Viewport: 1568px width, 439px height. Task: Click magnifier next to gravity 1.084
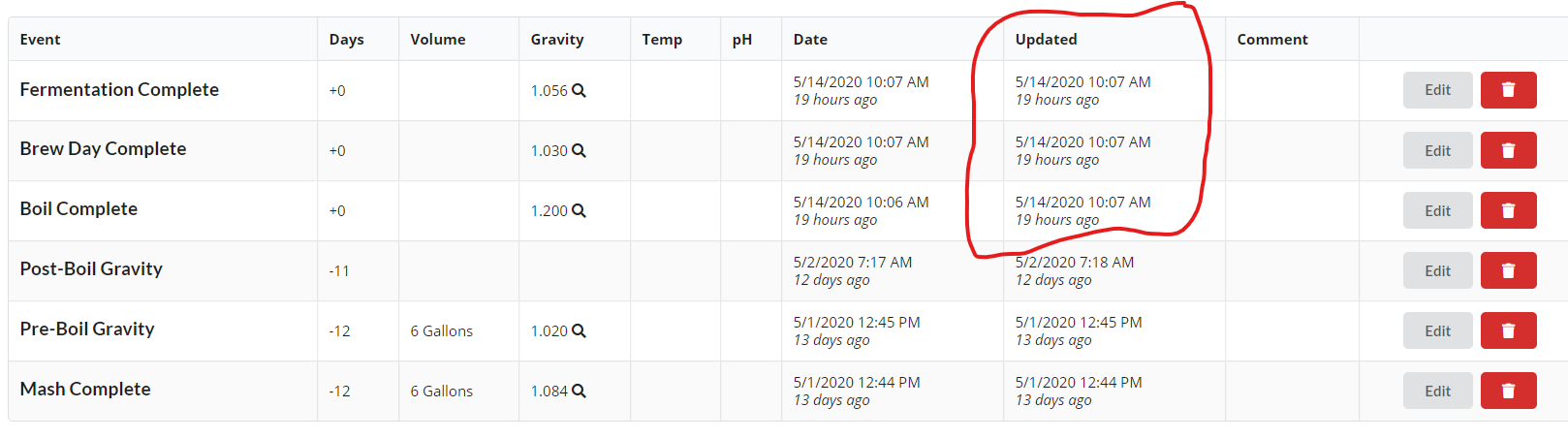[579, 391]
